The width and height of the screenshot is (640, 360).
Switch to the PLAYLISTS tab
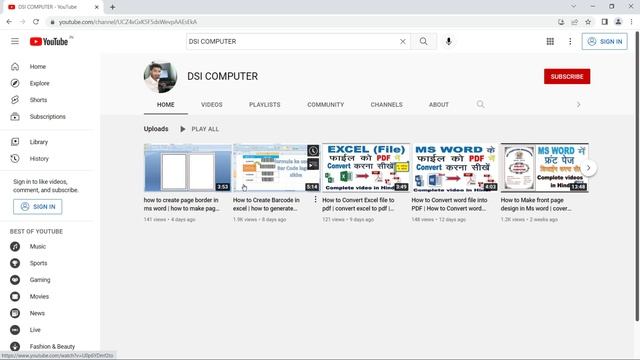point(264,105)
